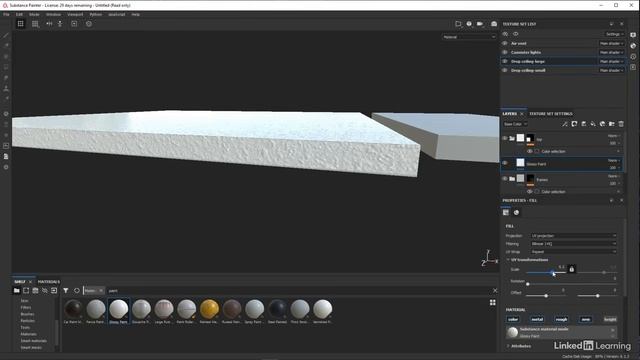Hide the Glossy Paint layer
640x360 pixels.
[505, 163]
